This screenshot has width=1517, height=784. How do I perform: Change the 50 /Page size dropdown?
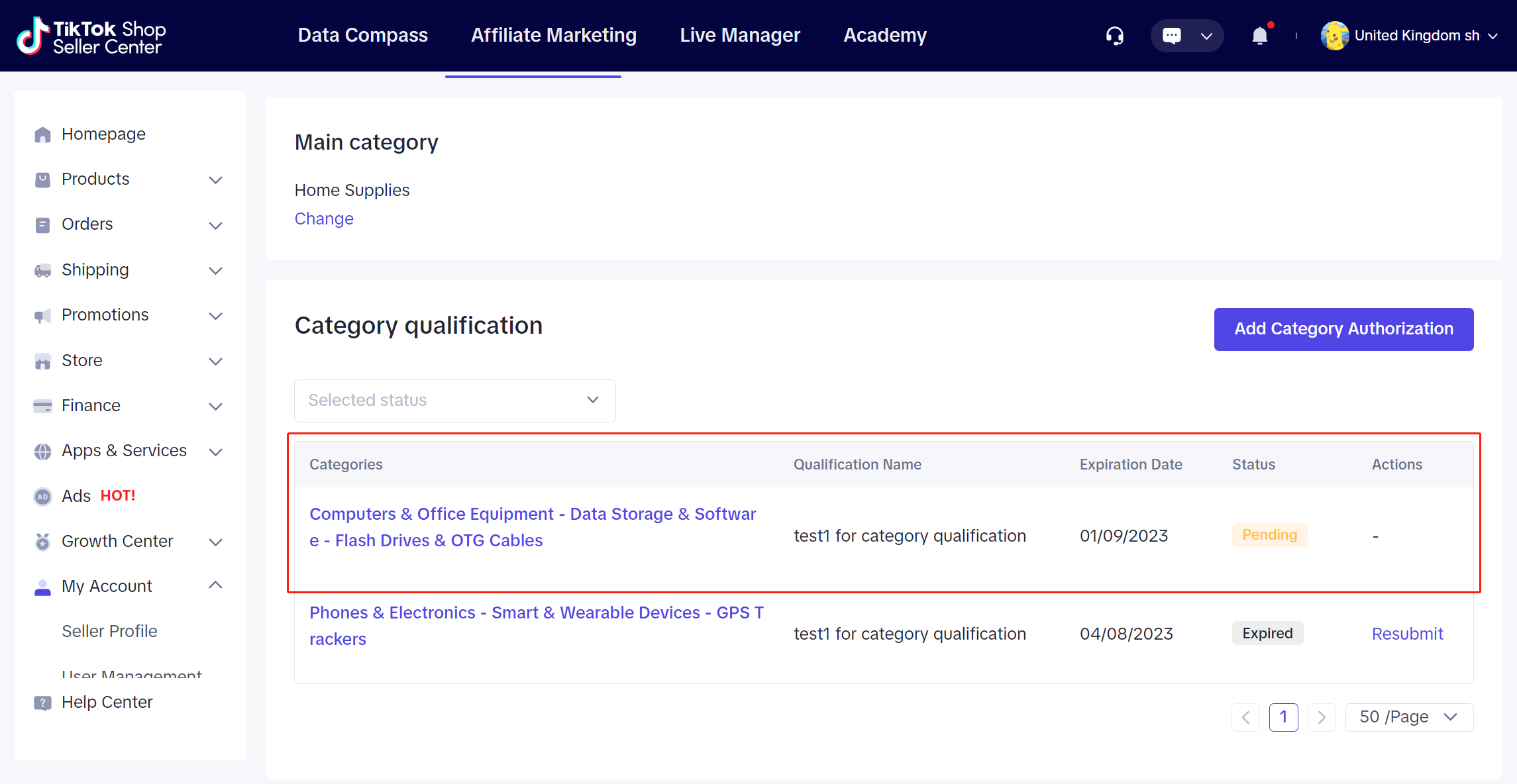[x=1408, y=718]
